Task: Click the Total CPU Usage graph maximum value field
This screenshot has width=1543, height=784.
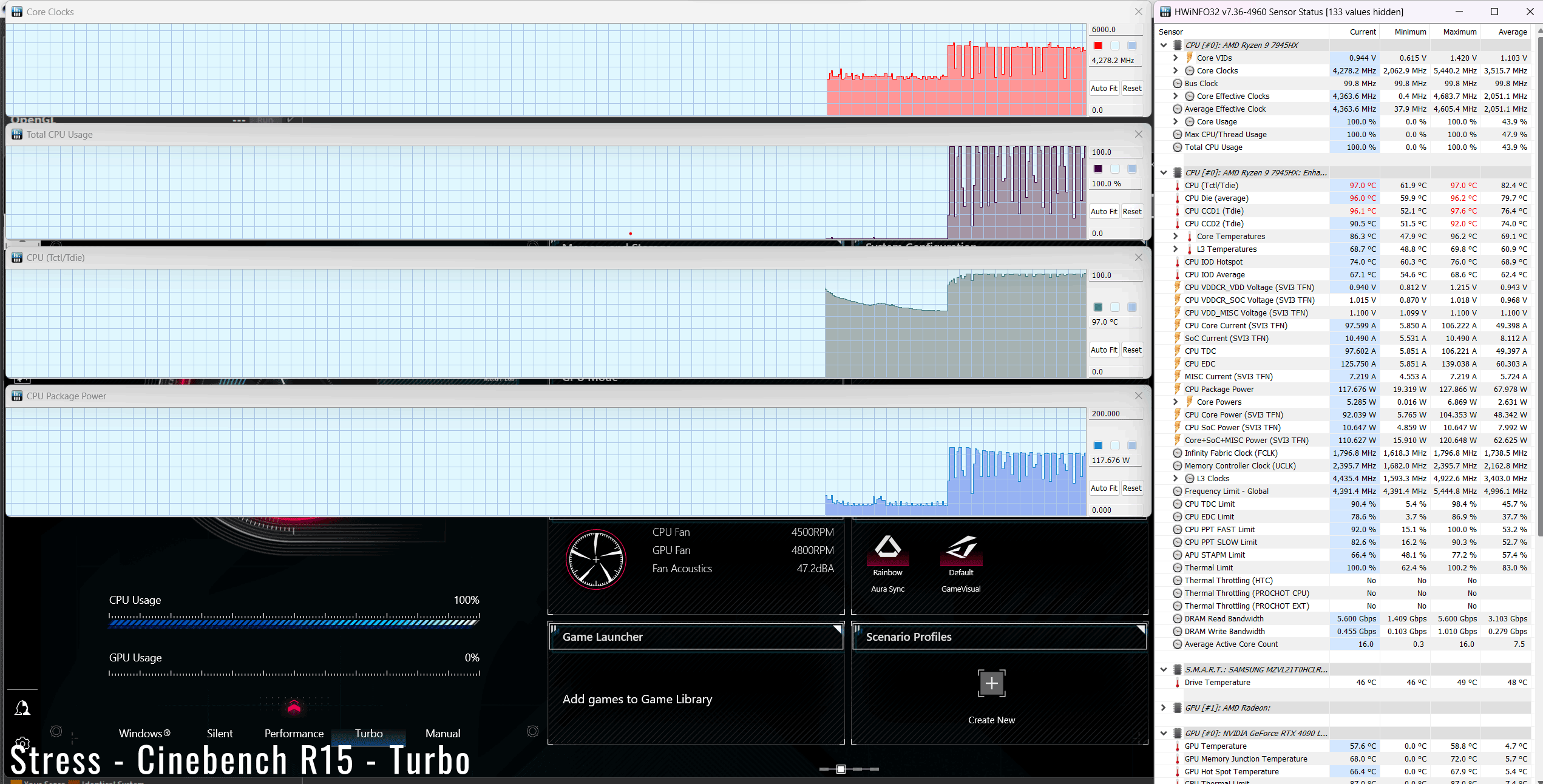Action: coord(1114,152)
